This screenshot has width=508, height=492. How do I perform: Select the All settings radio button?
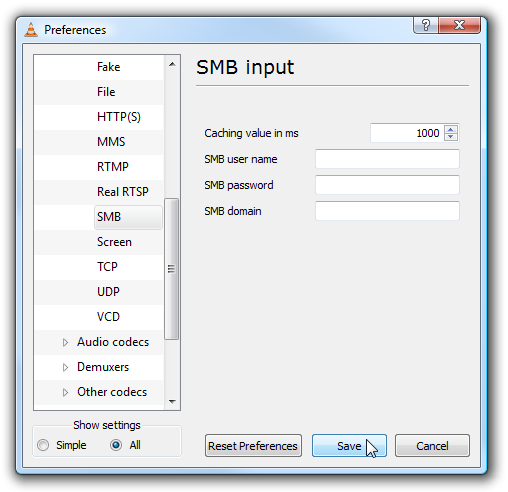(116, 445)
